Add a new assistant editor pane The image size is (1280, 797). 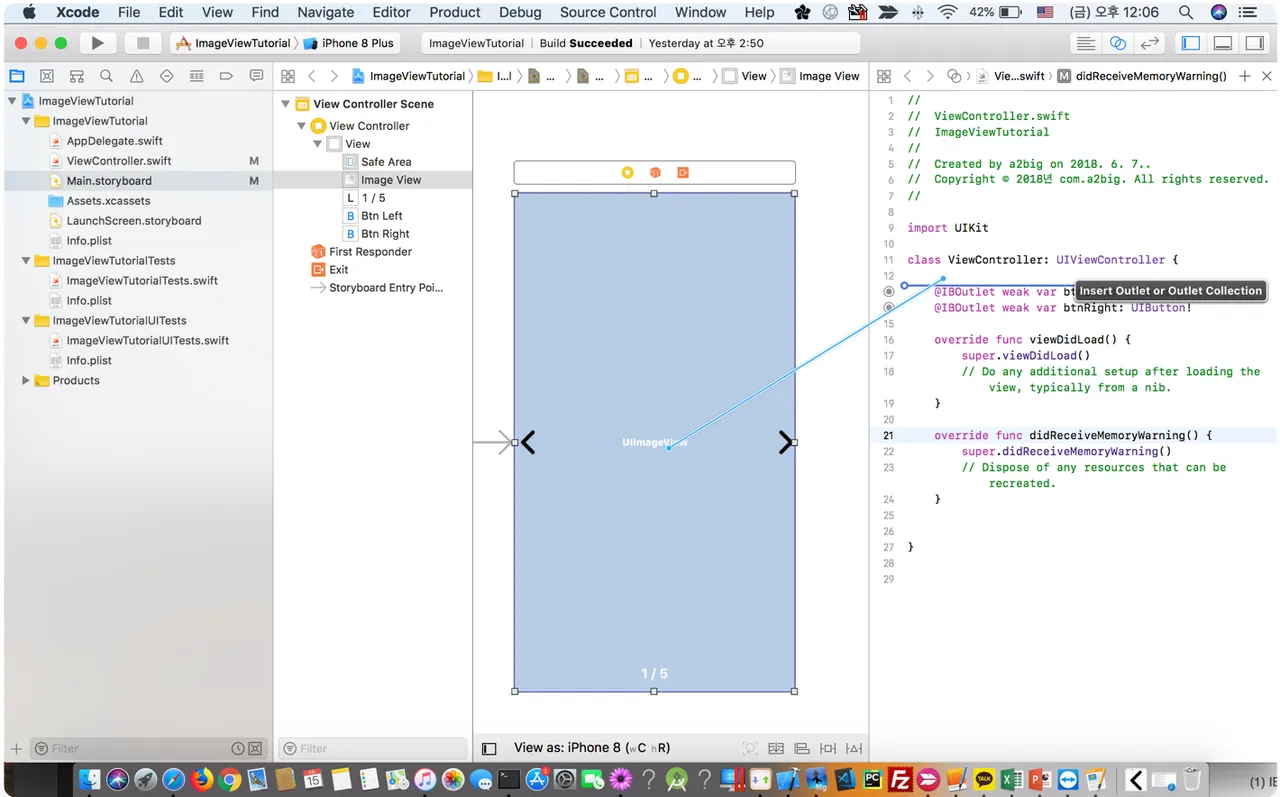point(1245,76)
